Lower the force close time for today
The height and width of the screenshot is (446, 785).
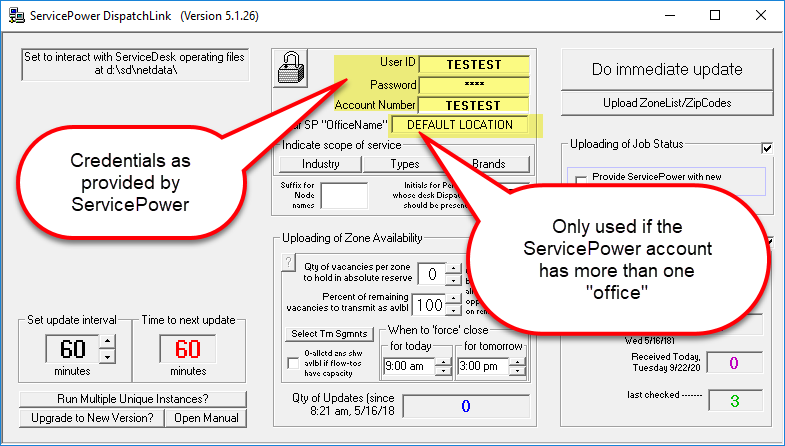[444, 371]
